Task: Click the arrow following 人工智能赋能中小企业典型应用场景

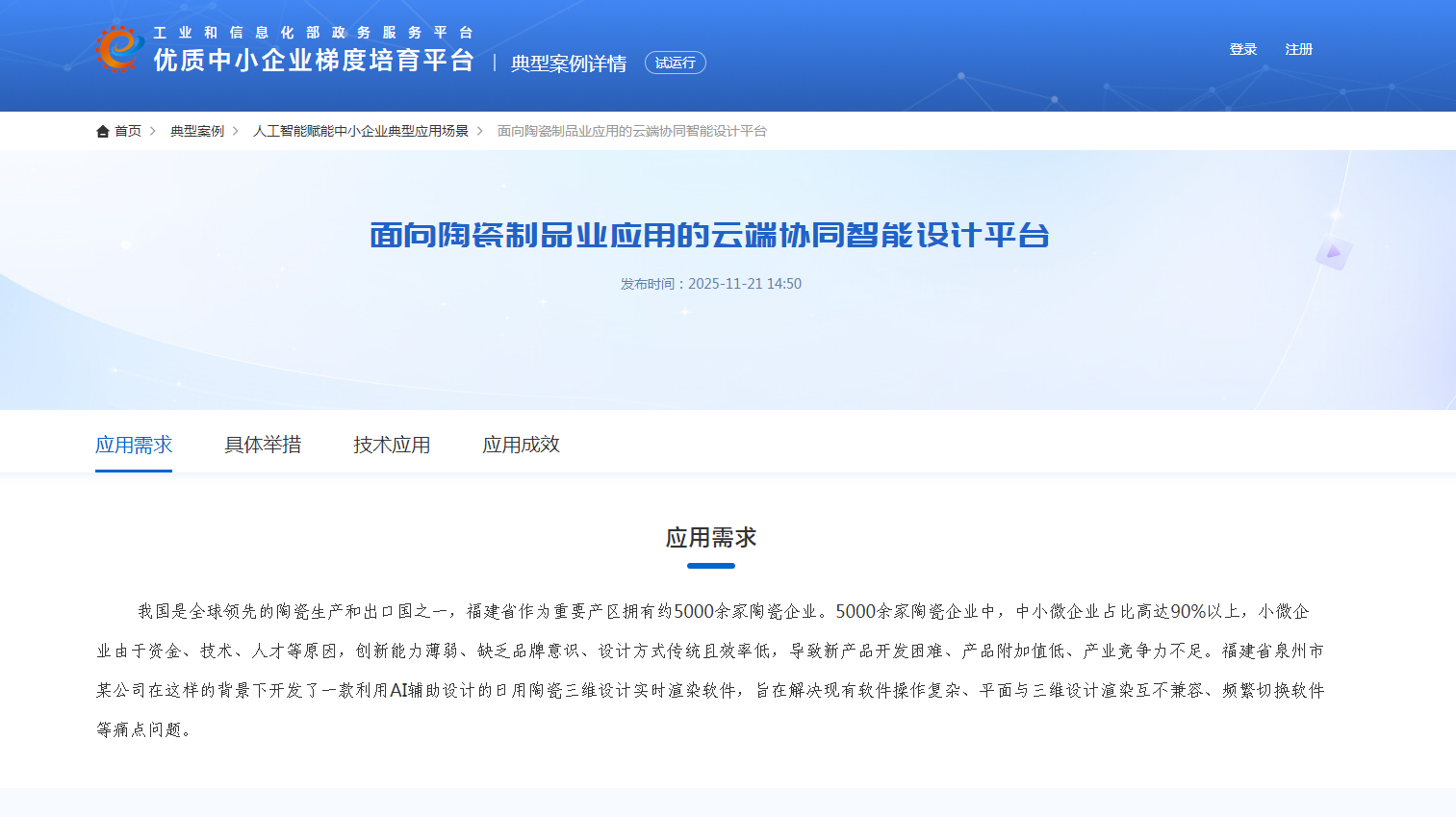Action: [479, 131]
